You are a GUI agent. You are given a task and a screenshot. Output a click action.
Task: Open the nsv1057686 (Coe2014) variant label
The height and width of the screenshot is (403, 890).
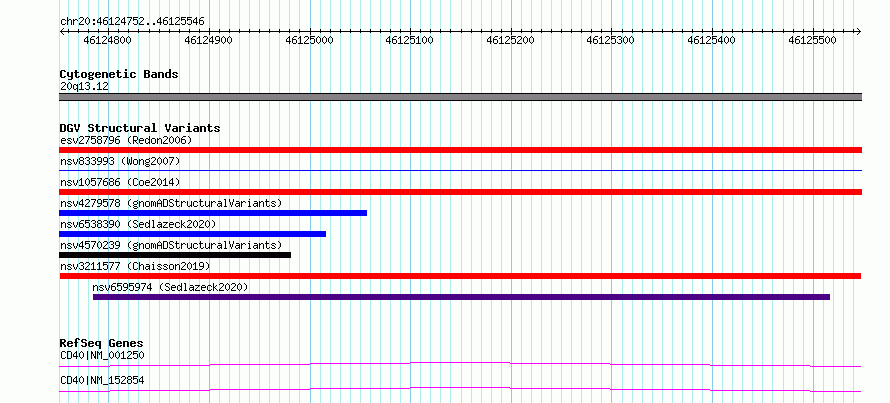click(120, 182)
